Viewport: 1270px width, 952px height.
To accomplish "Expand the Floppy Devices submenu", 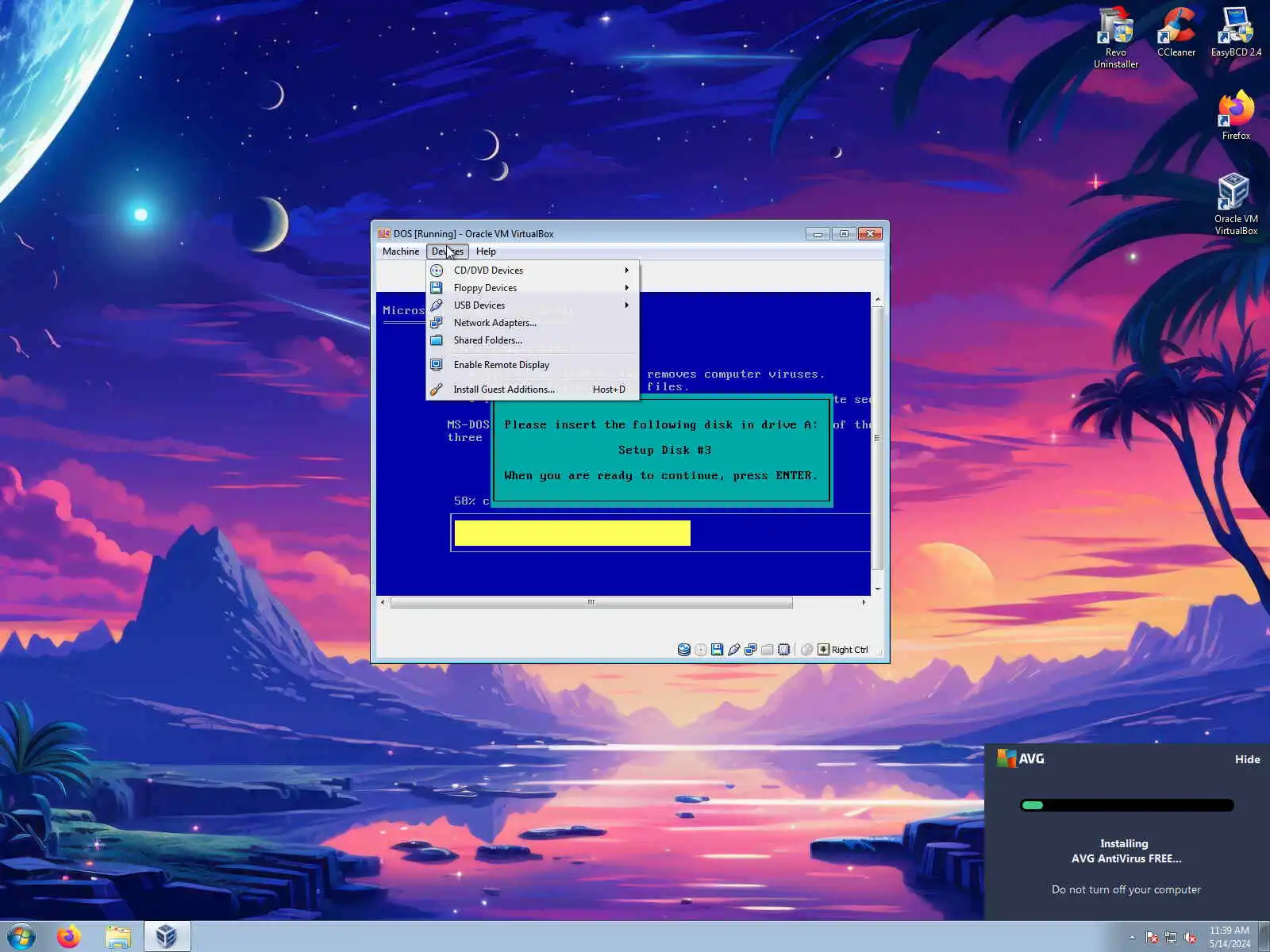I will [532, 288].
